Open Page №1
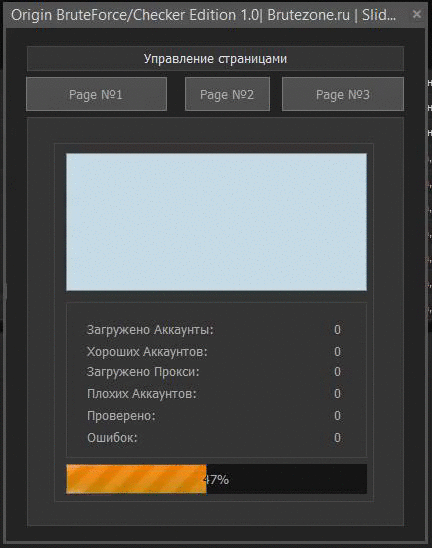432x548 pixels. pos(96,94)
